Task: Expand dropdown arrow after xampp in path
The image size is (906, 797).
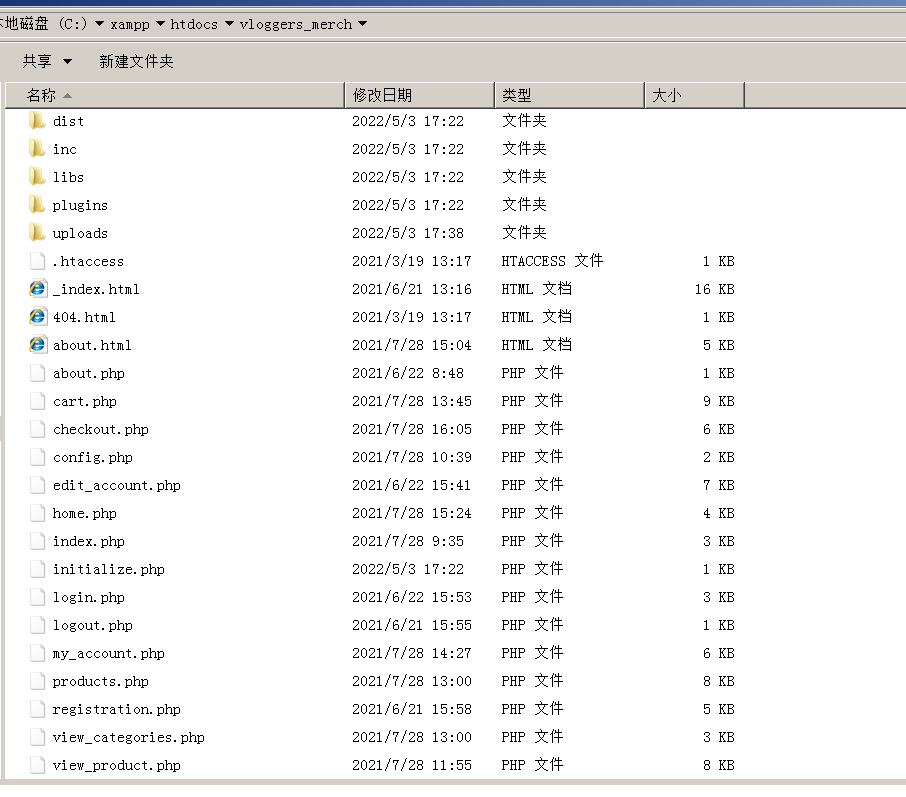Action: pyautogui.click(x=160, y=24)
